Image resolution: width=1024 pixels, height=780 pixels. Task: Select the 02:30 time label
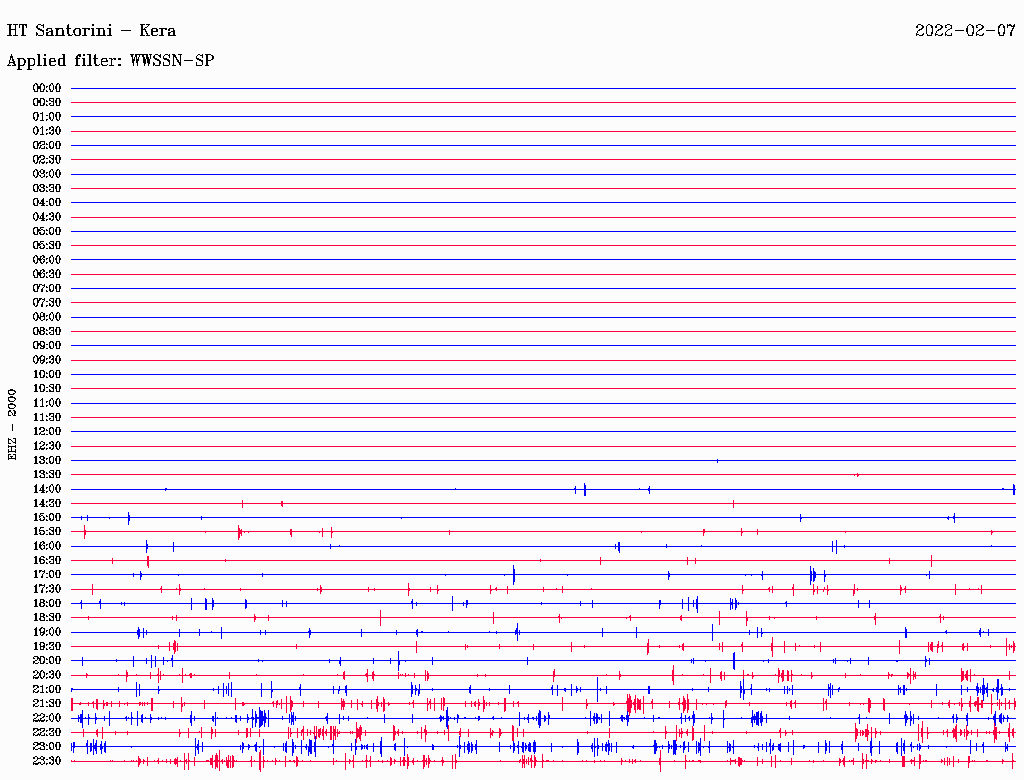tap(46, 159)
